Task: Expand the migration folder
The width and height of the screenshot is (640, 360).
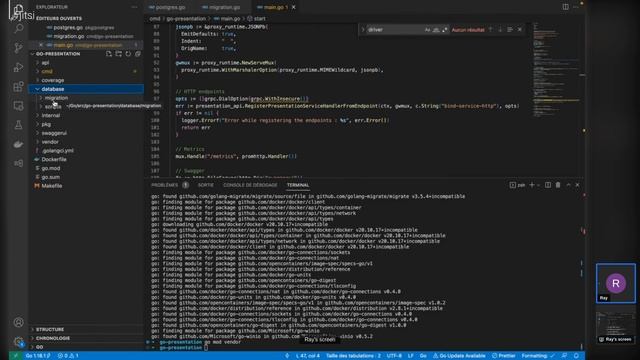Action: click(x=56, y=98)
